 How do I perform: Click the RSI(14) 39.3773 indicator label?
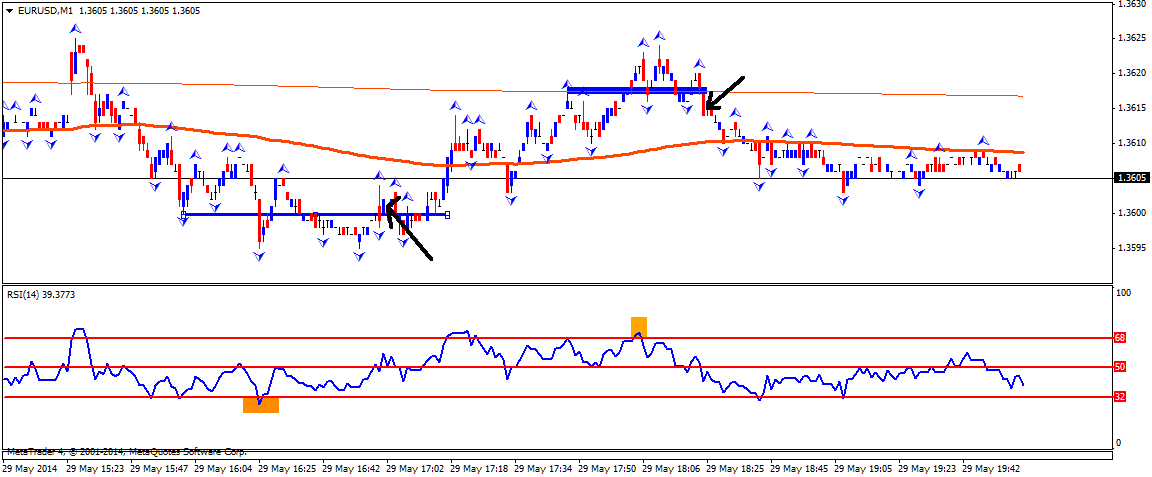point(40,294)
